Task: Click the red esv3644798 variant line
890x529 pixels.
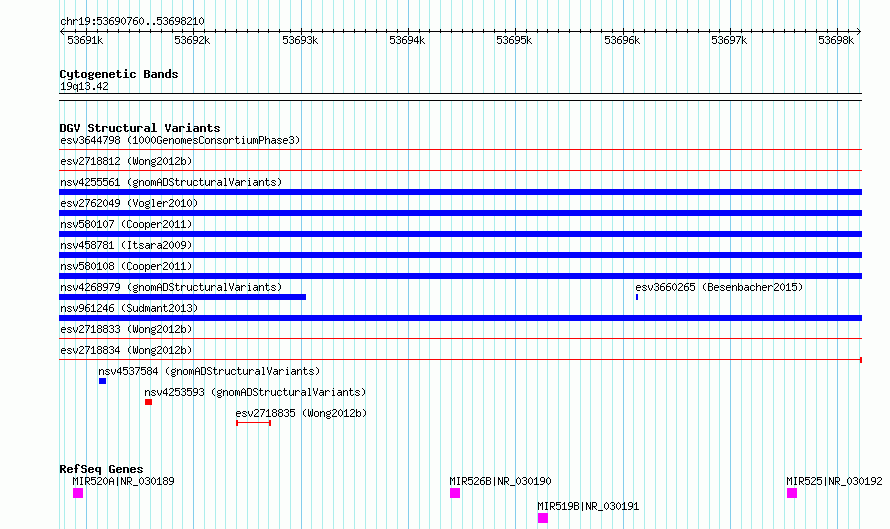Action: pos(460,150)
